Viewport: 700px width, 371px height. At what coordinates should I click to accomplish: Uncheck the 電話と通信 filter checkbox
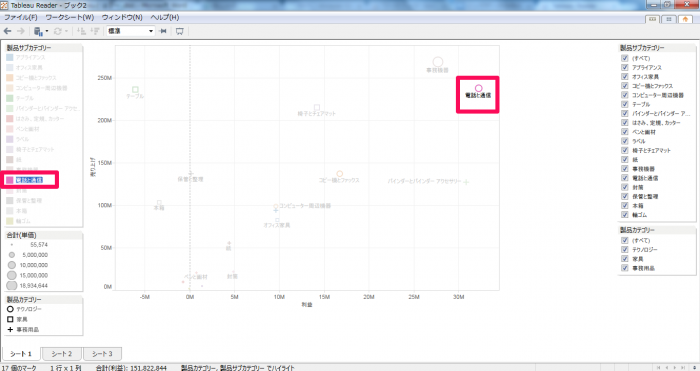pyautogui.click(x=625, y=178)
